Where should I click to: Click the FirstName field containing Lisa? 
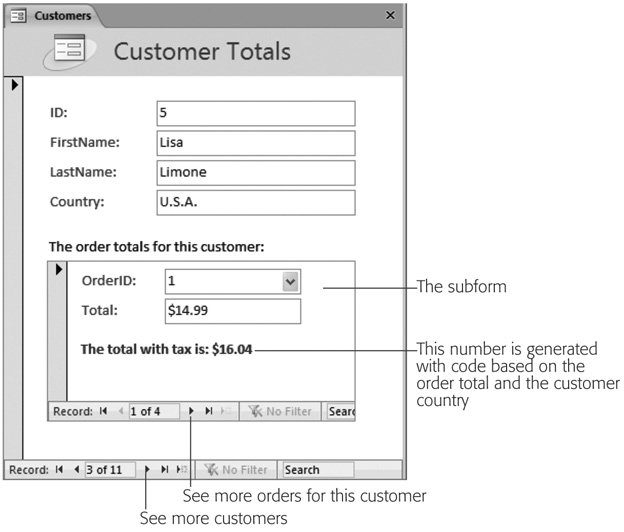[256, 143]
